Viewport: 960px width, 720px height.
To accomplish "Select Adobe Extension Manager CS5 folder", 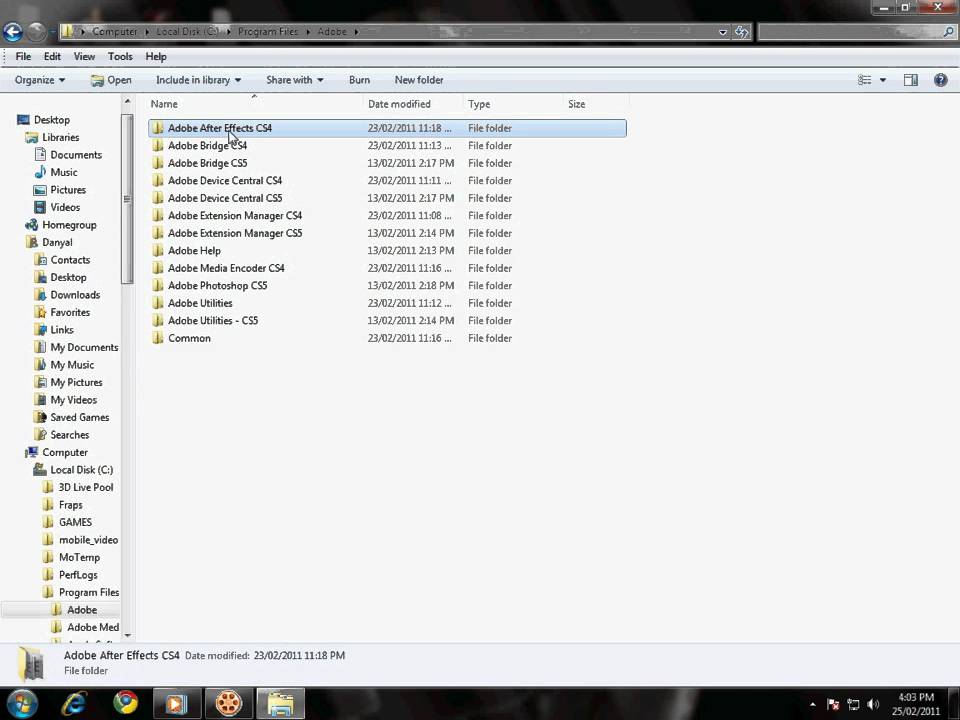I will 234,233.
